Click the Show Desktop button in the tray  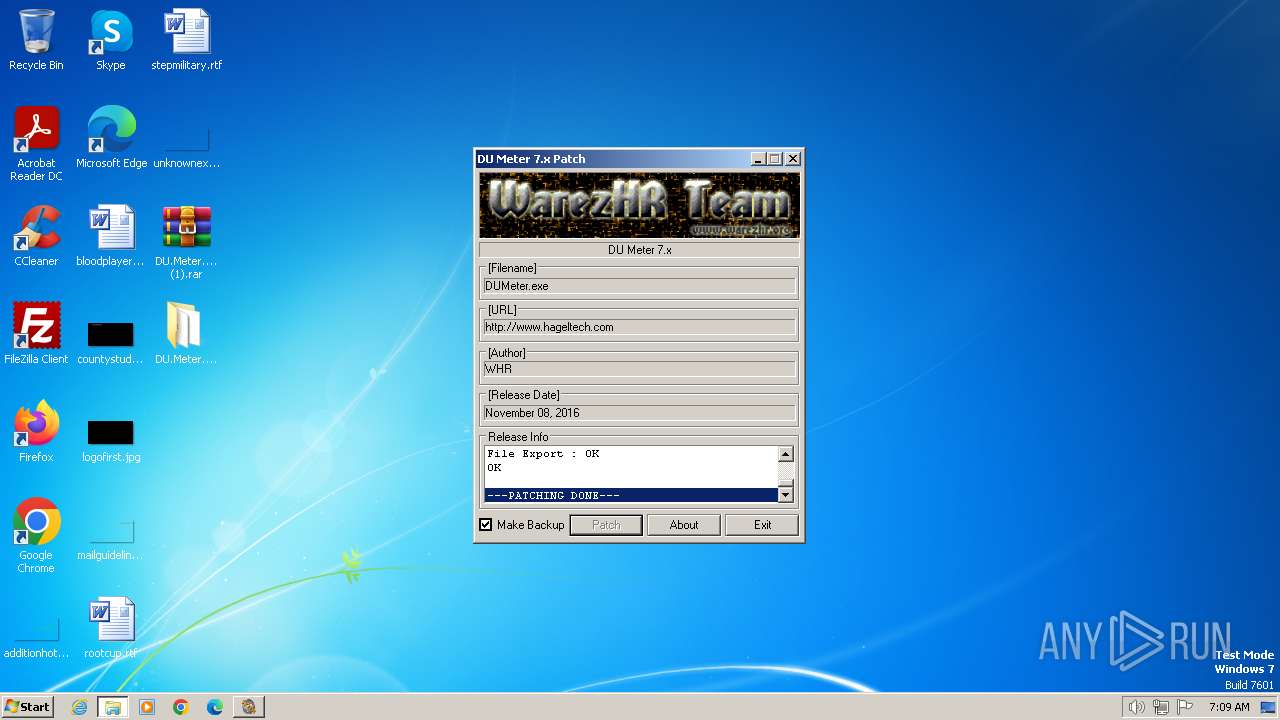coord(1268,707)
